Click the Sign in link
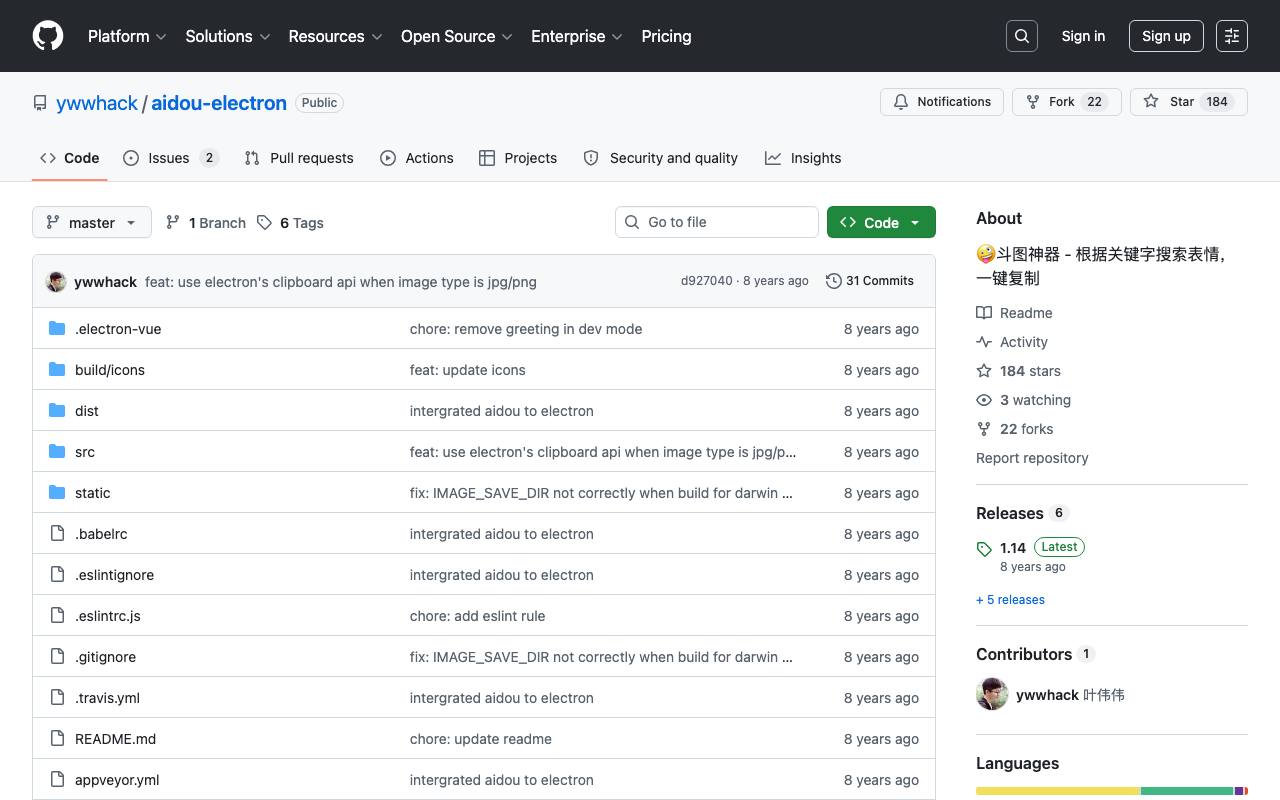Viewport: 1280px width, 800px height. 1083,36
